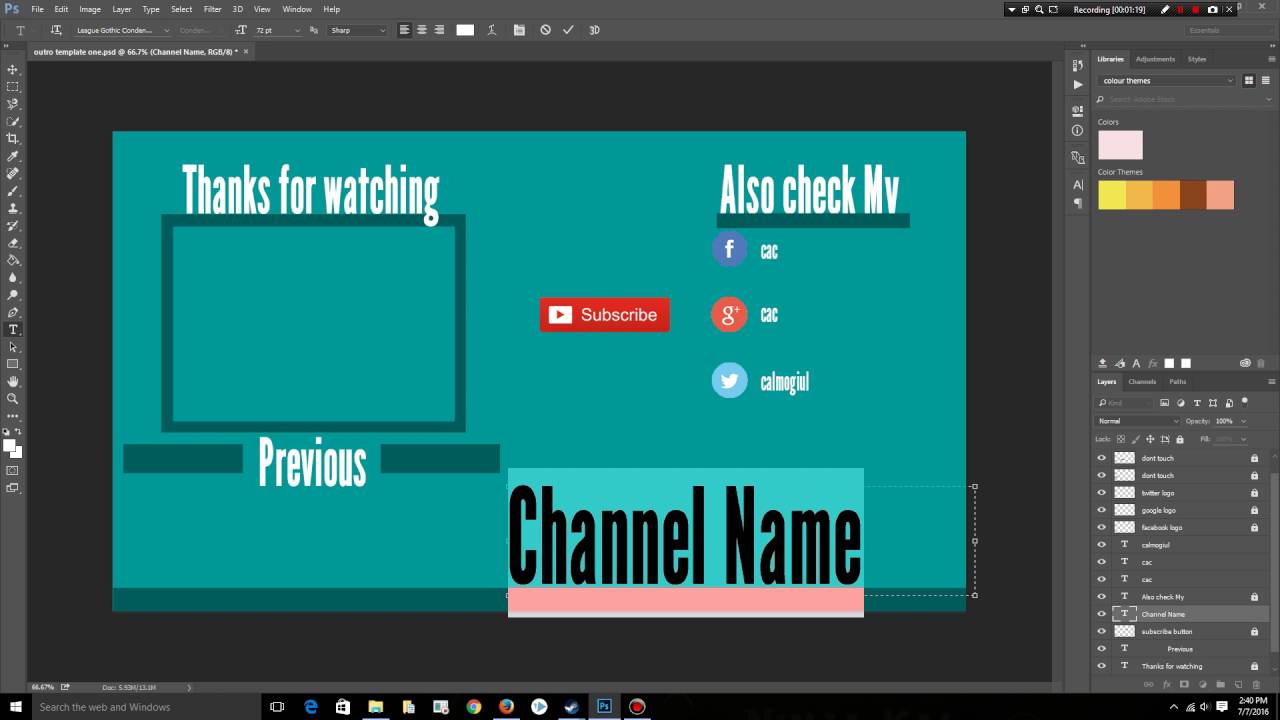Open the Libraries panel flyout menu
Image resolution: width=1280 pixels, height=720 pixels.
1271,59
